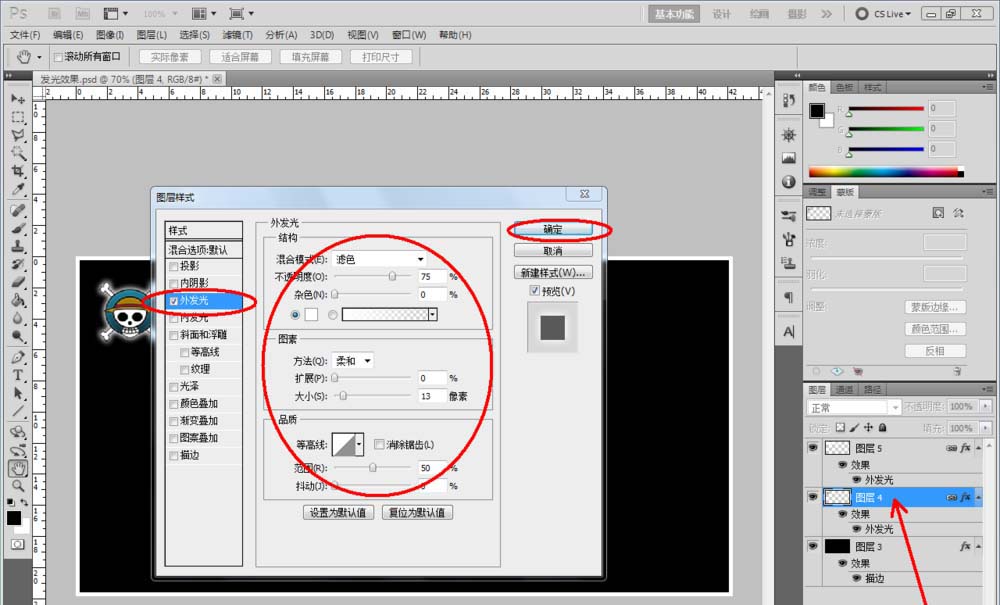Select the Rectangular Marquee tool

18,117
